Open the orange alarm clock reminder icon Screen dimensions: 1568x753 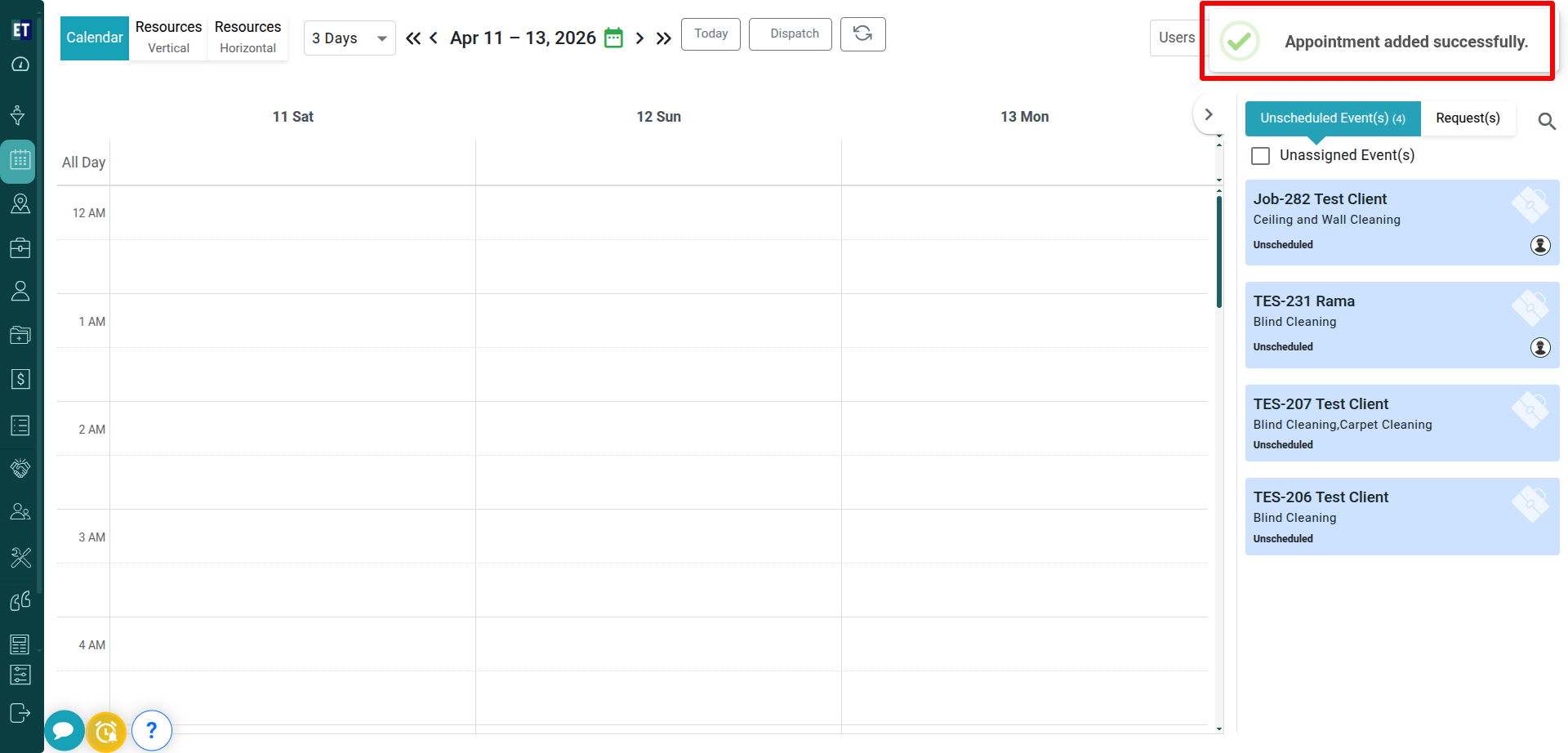(106, 732)
